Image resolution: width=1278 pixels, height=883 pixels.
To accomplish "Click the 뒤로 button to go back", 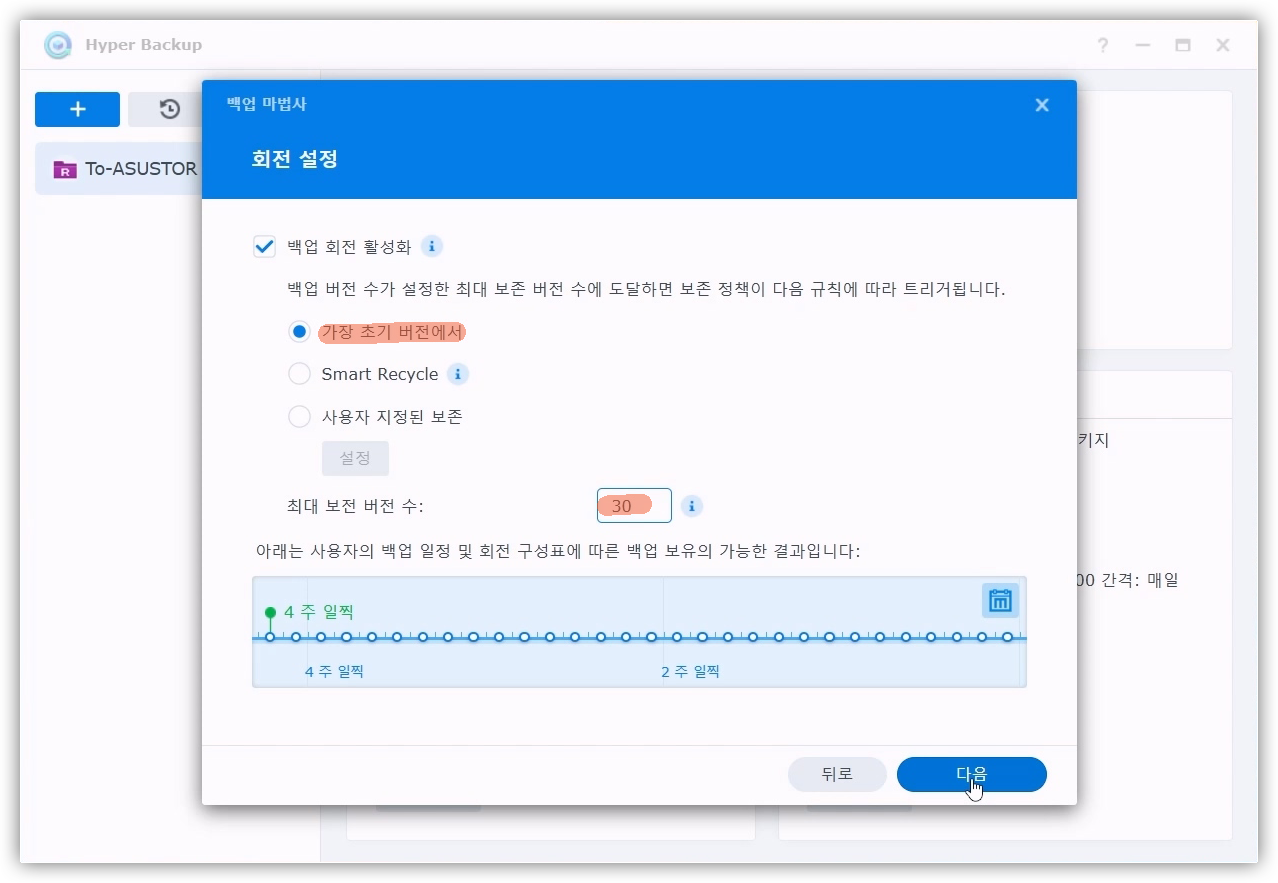I will click(x=836, y=774).
